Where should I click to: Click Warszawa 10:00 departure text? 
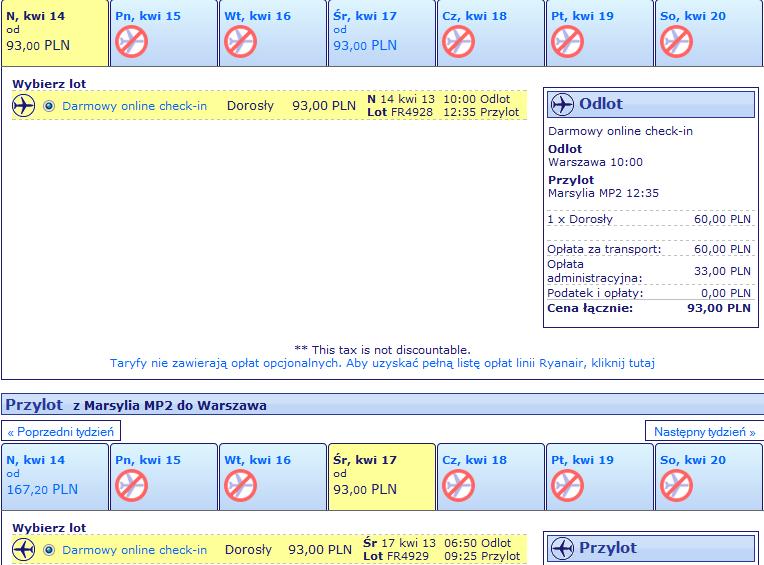click(x=595, y=162)
